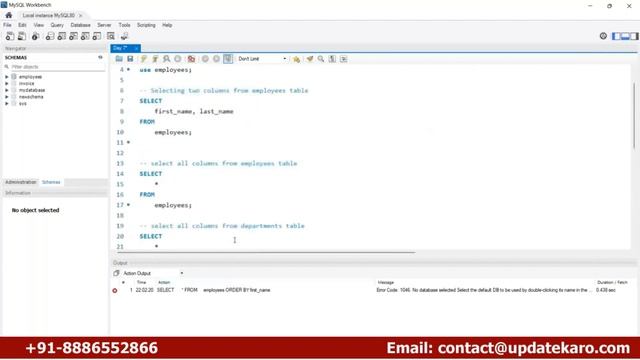Image resolution: width=640 pixels, height=360 pixels.
Task: Expand the newschema schema
Action: [7, 97]
